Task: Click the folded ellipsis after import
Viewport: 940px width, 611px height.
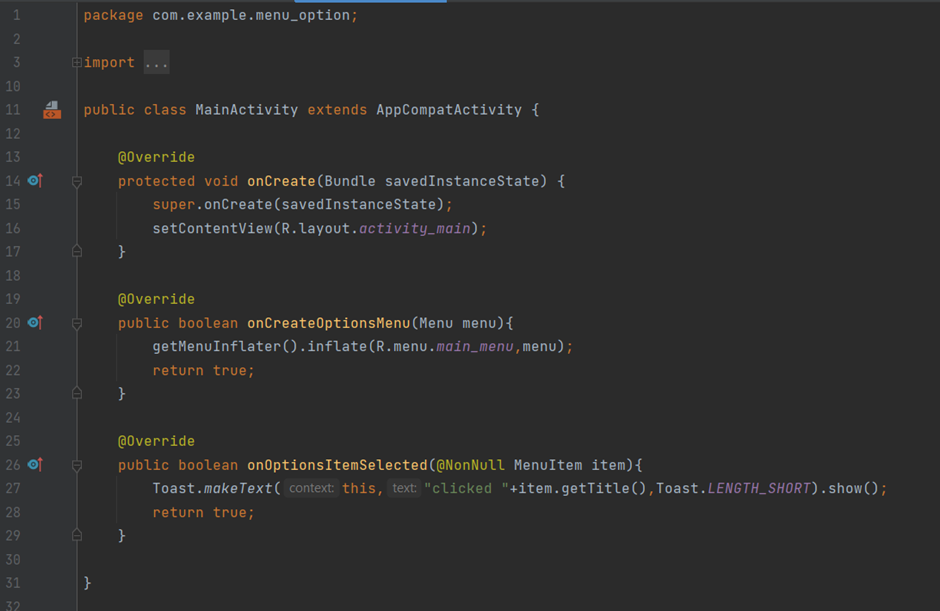Action: [156, 63]
